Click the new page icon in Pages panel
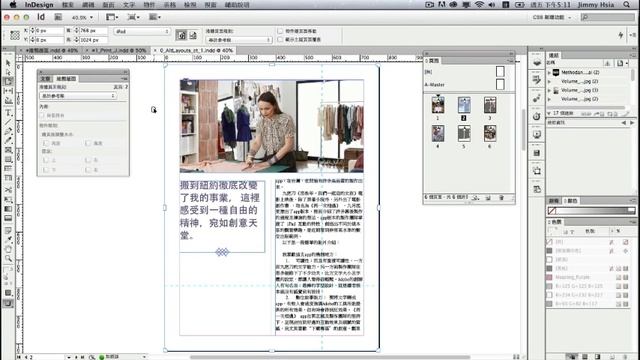This screenshot has height=360, width=640. (x=488, y=198)
